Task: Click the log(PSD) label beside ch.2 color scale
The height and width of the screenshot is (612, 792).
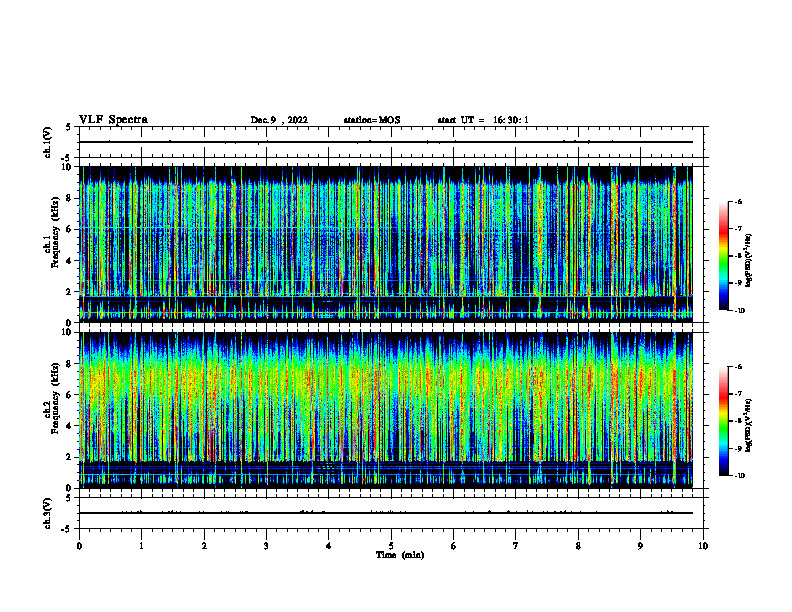Action: tap(749, 425)
